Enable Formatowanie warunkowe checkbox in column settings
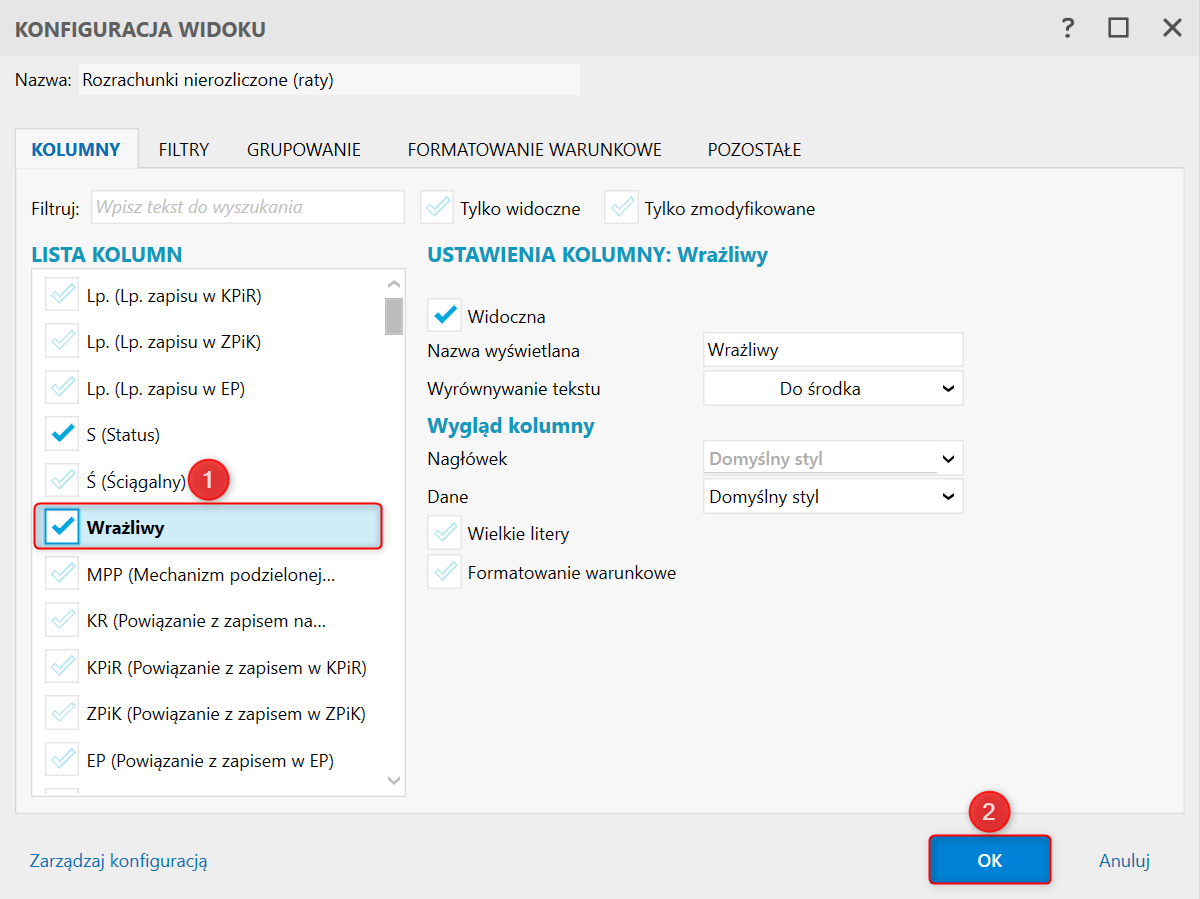This screenshot has width=1200, height=899. point(445,573)
